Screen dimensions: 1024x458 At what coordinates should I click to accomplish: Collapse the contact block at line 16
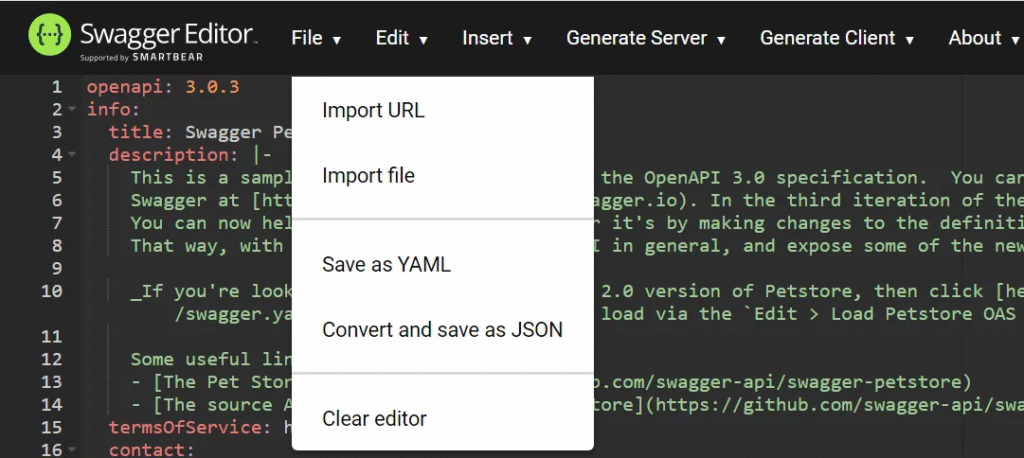coord(72,450)
